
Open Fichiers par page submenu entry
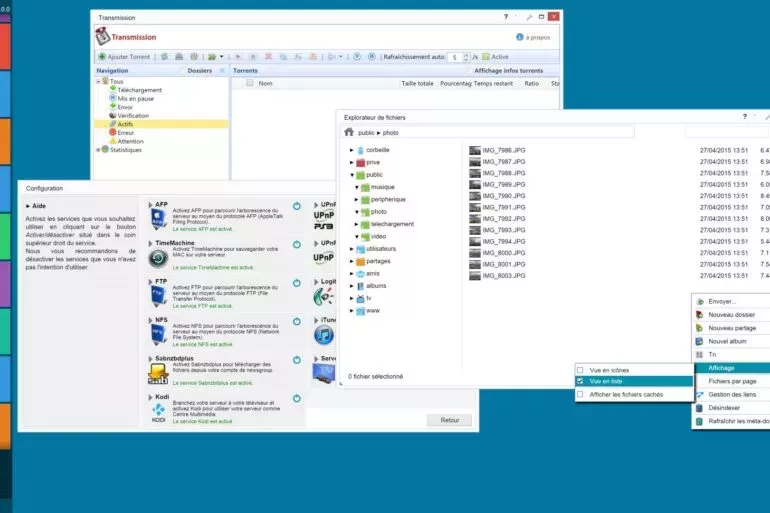point(731,381)
